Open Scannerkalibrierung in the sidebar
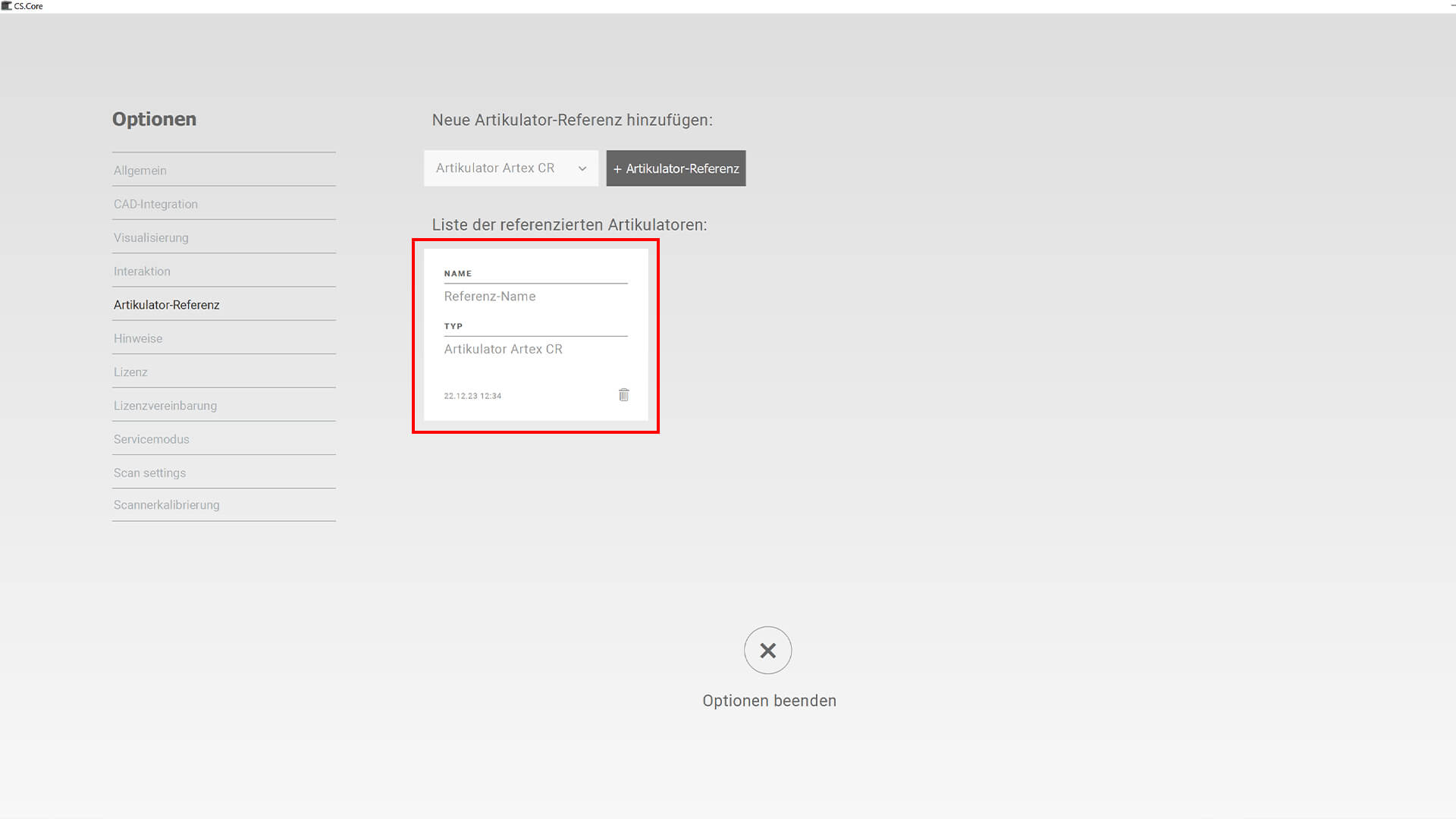 pos(224,505)
